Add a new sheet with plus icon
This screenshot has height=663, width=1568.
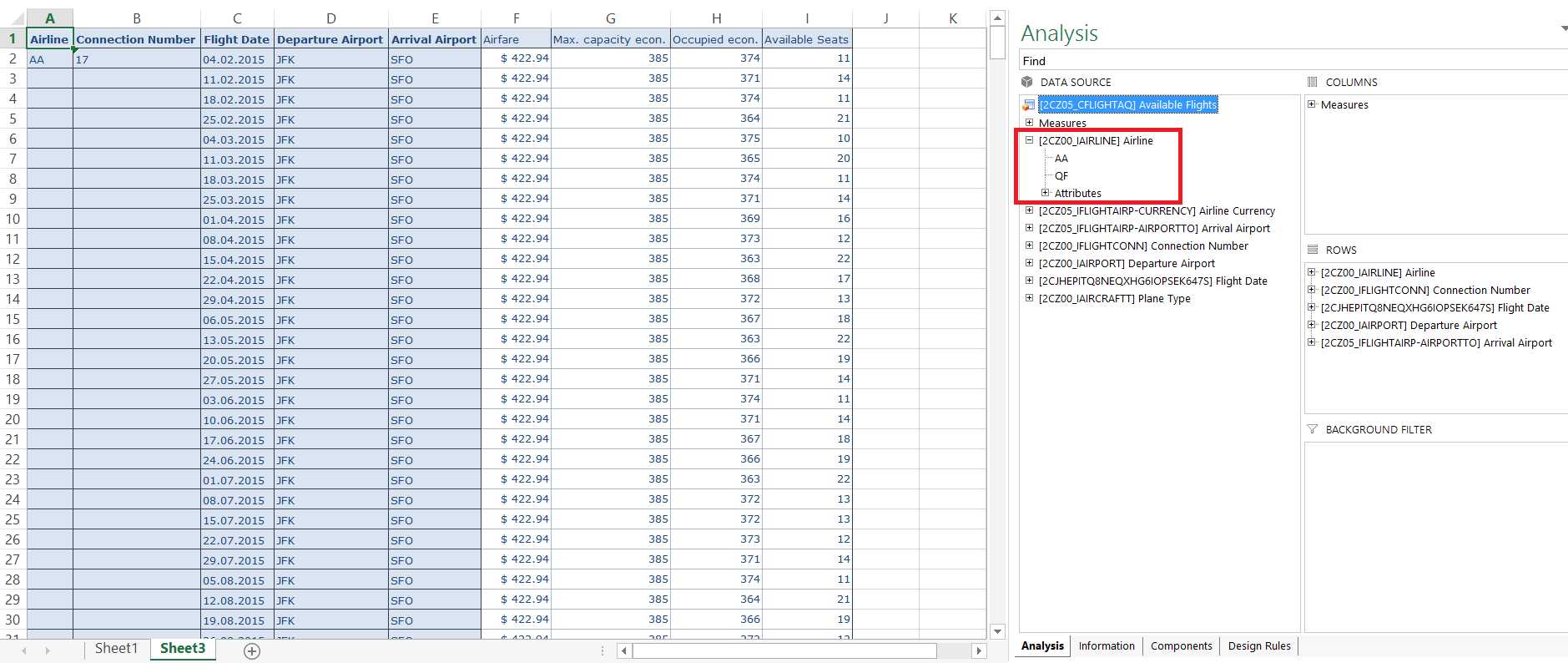(252, 650)
